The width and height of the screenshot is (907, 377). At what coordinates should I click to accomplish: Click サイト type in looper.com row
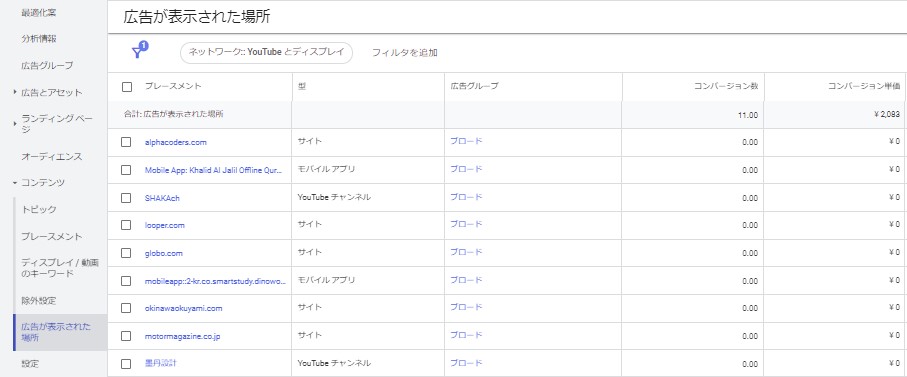(309, 224)
